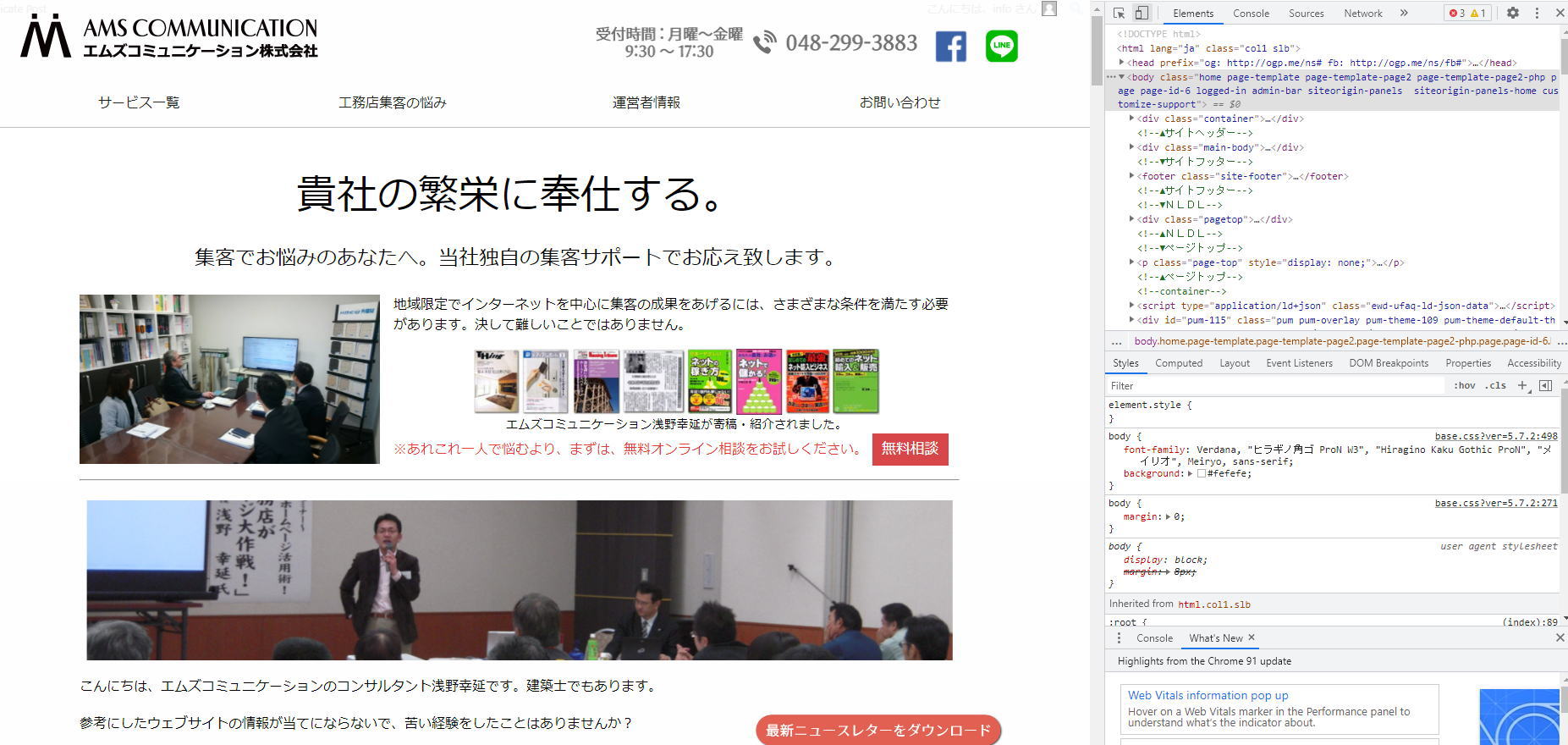Add a new style rule plus icon
This screenshot has height=745, width=1568.
pos(1522,386)
